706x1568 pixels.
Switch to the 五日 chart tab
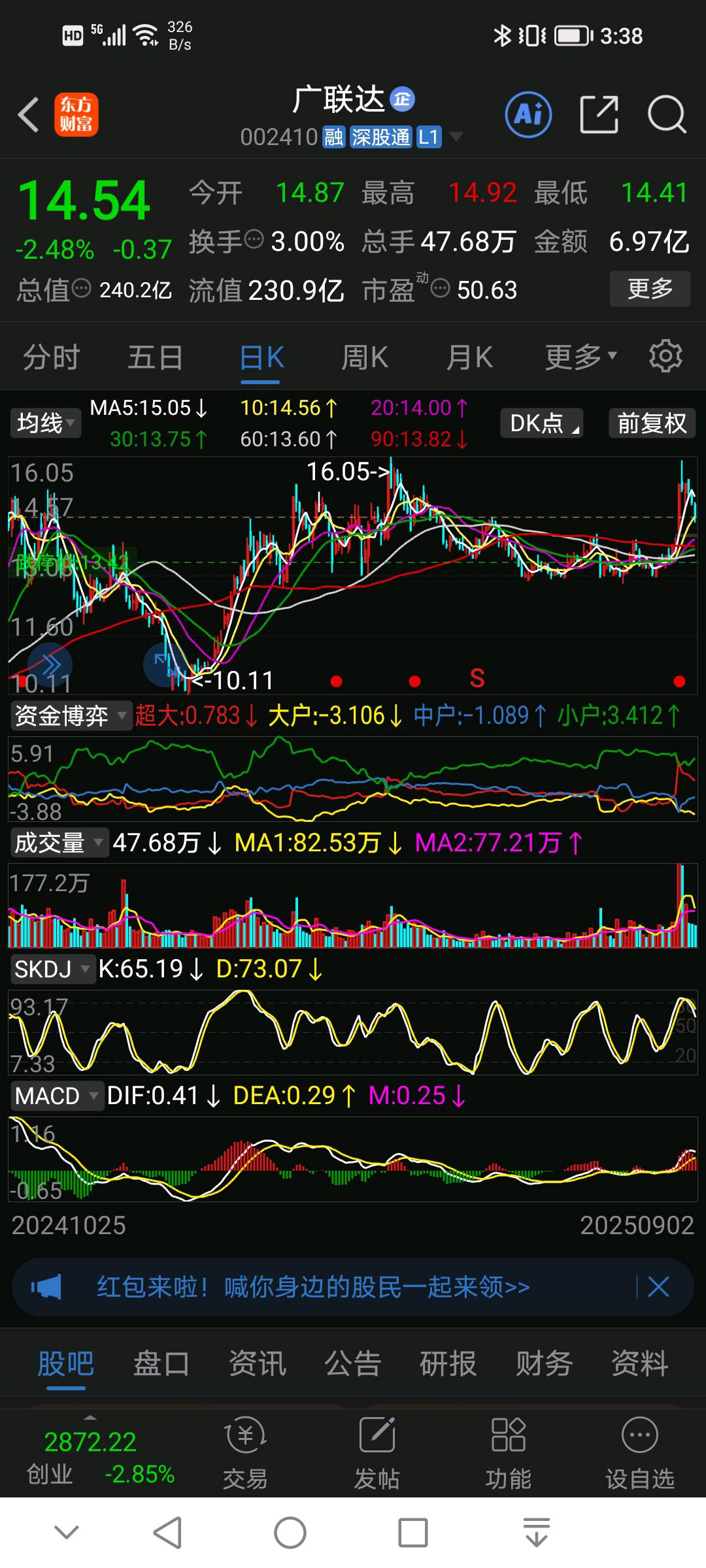(x=155, y=357)
